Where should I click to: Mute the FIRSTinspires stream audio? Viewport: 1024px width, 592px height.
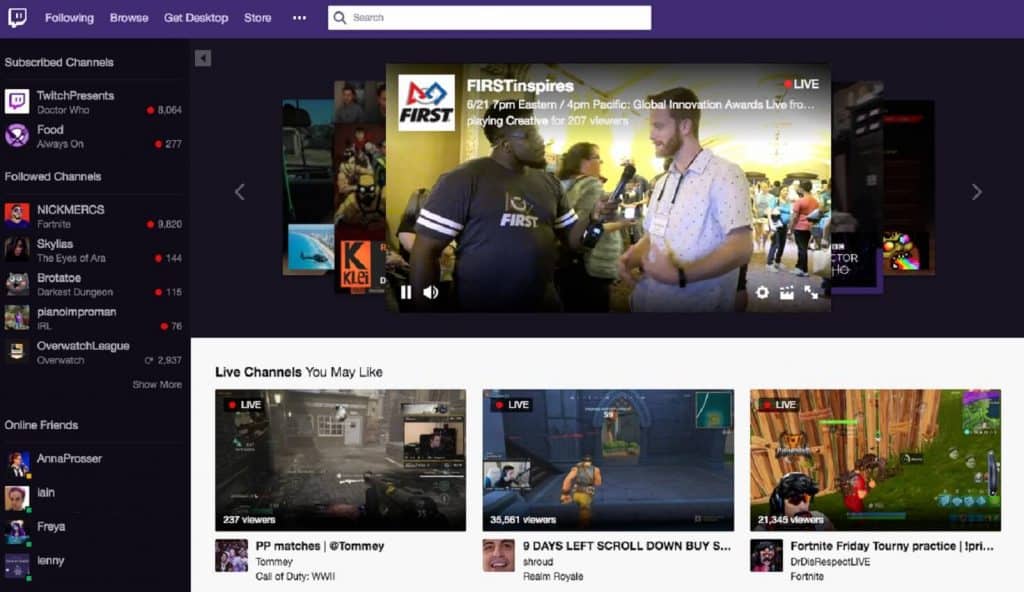pyautogui.click(x=430, y=292)
